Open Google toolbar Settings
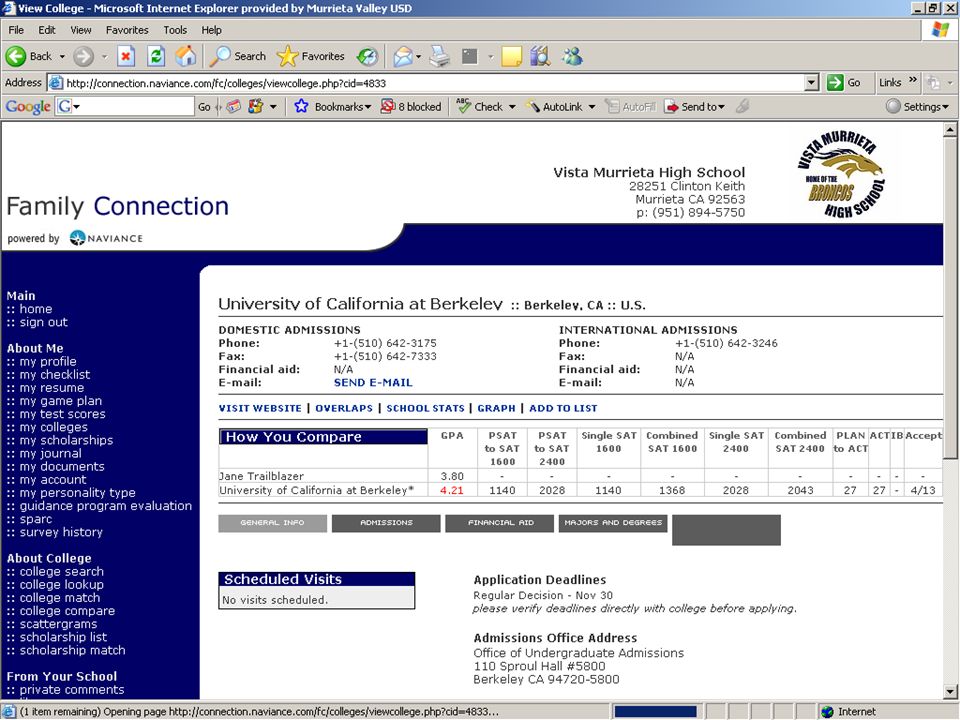 pos(917,107)
